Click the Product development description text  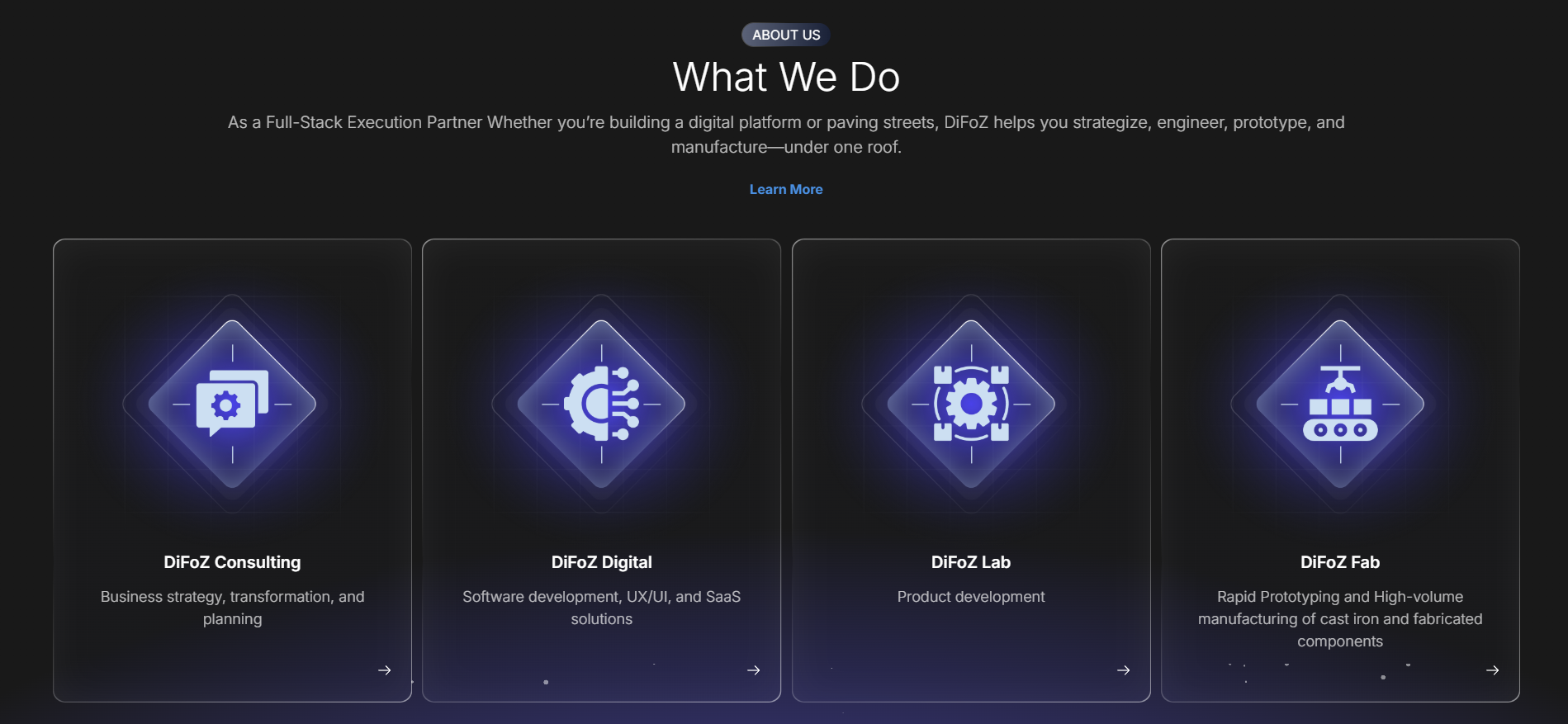tap(971, 597)
